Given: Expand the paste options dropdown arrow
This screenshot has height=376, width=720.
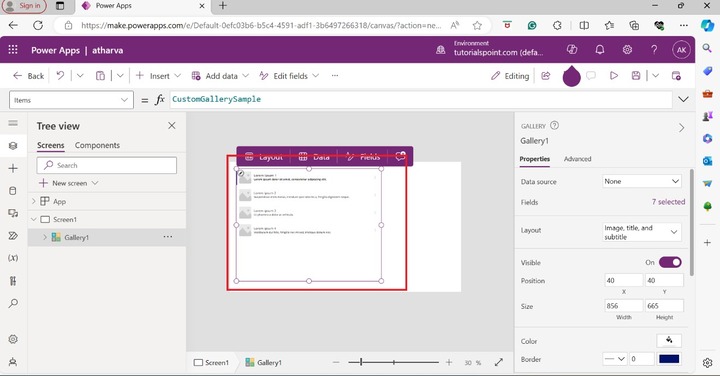Looking at the screenshot, I should 120,76.
